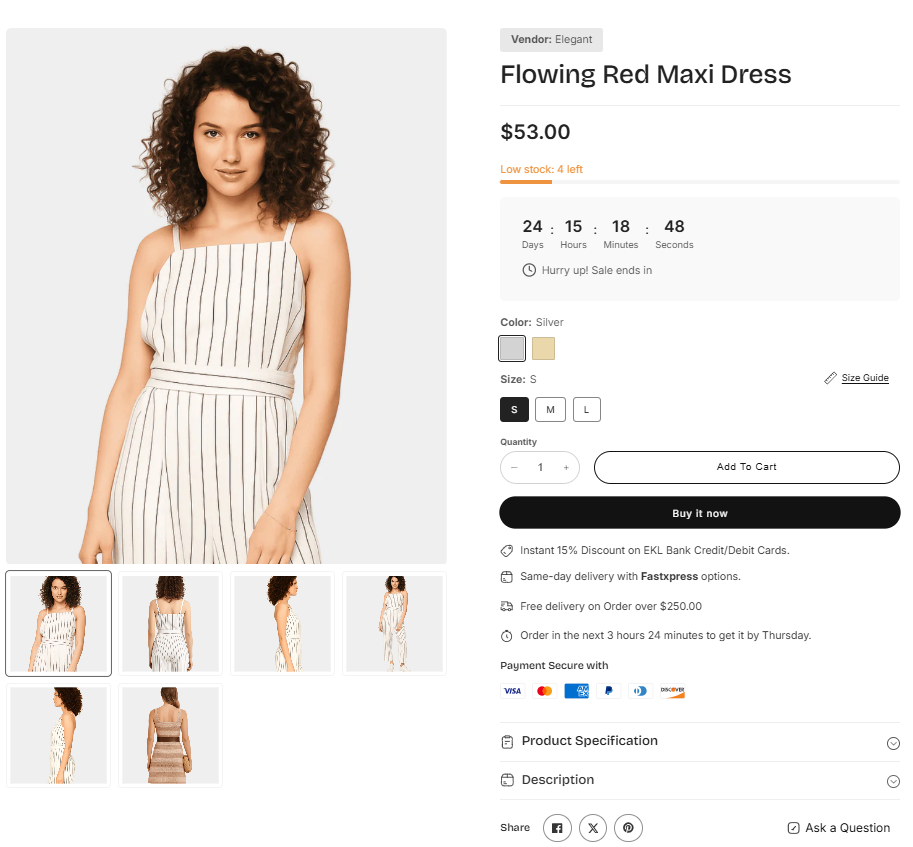
Task: Click the Mastercard payment icon
Action: [544, 691]
